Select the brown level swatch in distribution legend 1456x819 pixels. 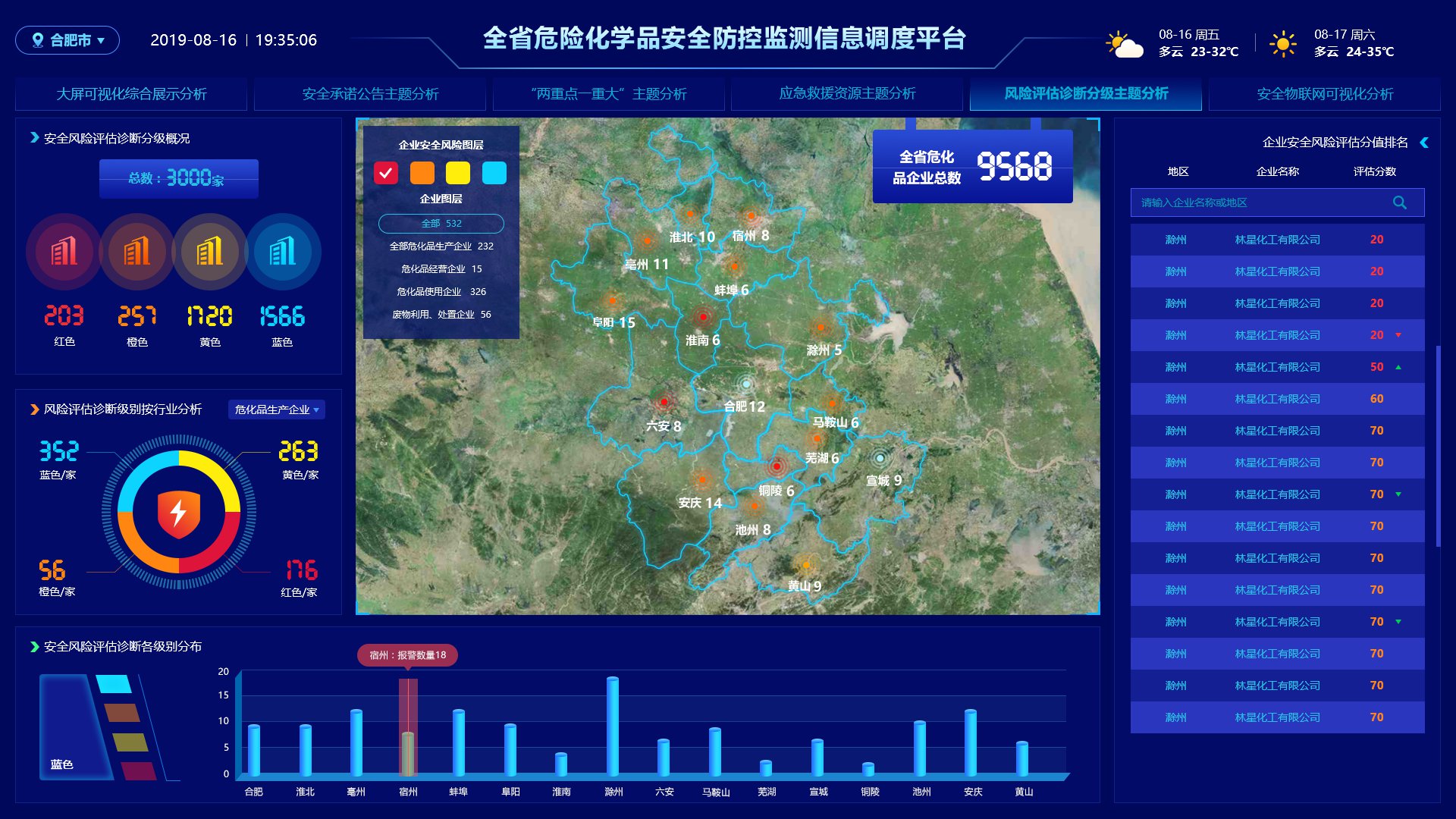pyautogui.click(x=121, y=713)
